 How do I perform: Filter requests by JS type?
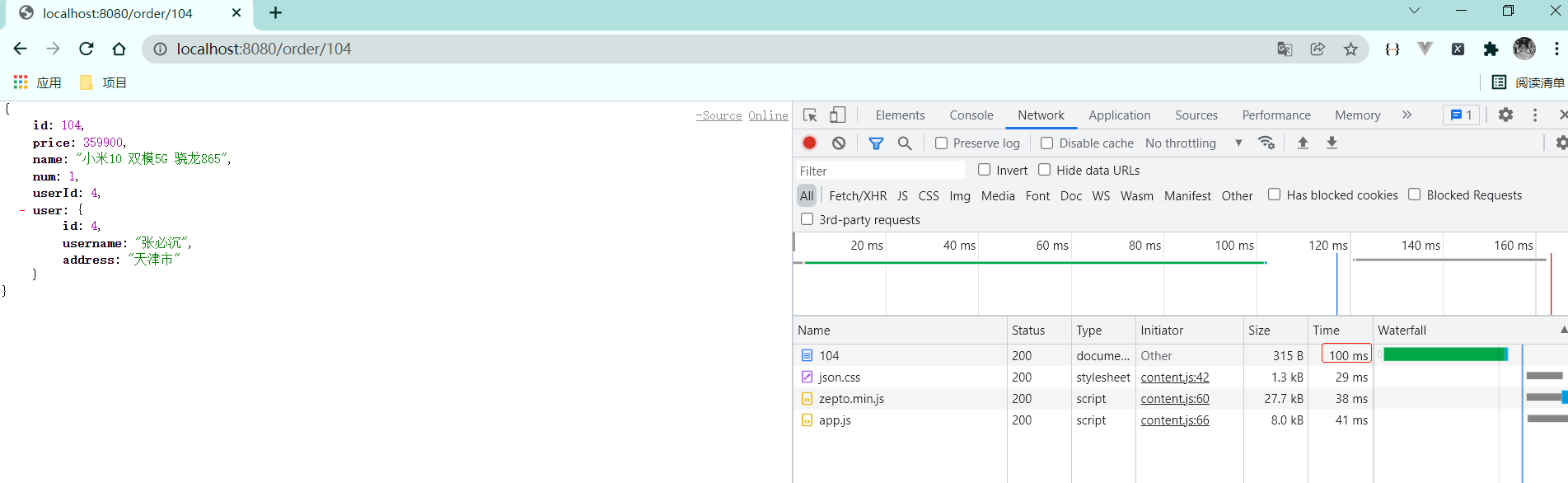[902, 196]
